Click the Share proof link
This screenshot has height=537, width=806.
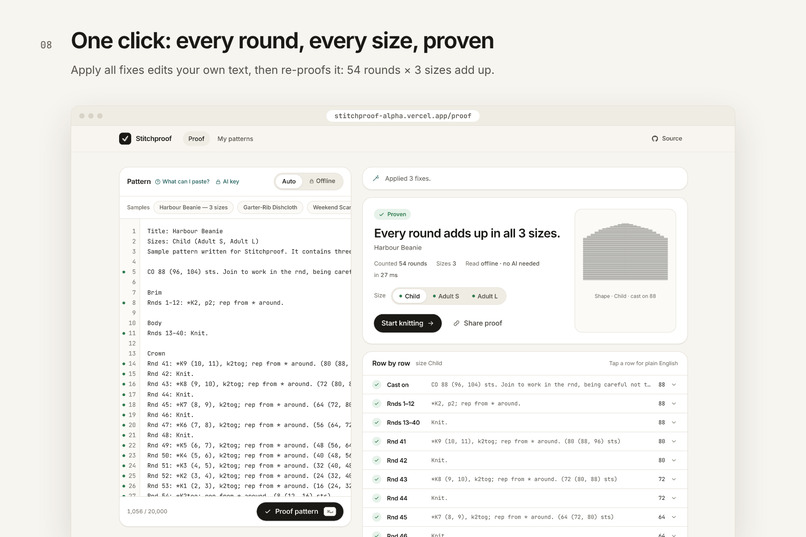(478, 323)
